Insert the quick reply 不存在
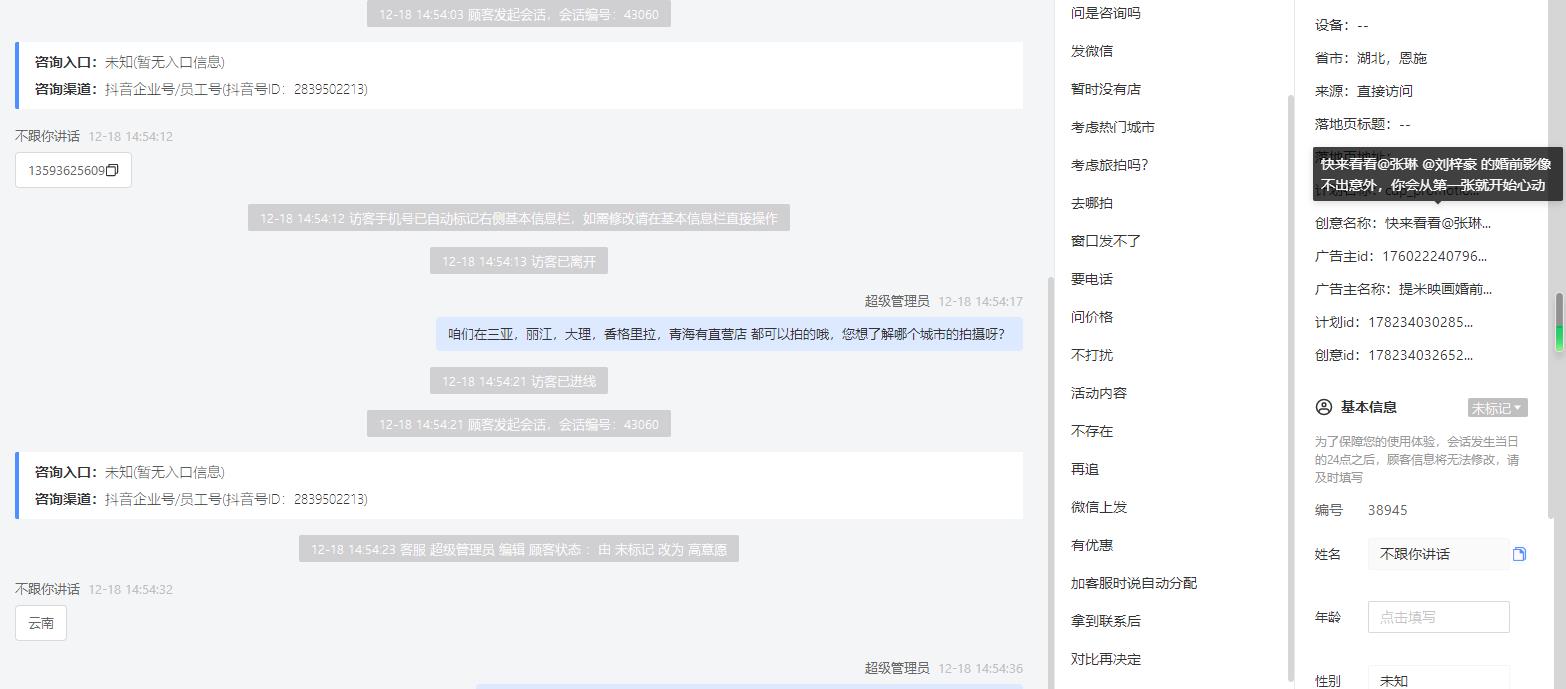This screenshot has height=689, width=1566. [1092, 431]
